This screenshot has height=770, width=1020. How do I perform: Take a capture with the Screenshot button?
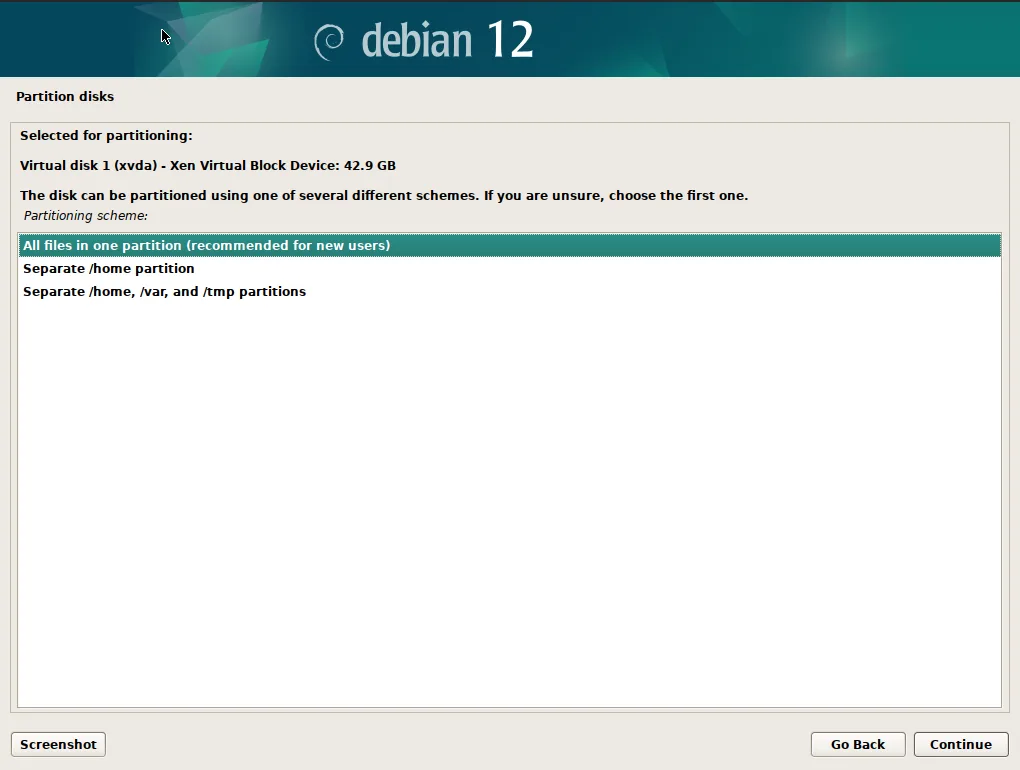58,744
